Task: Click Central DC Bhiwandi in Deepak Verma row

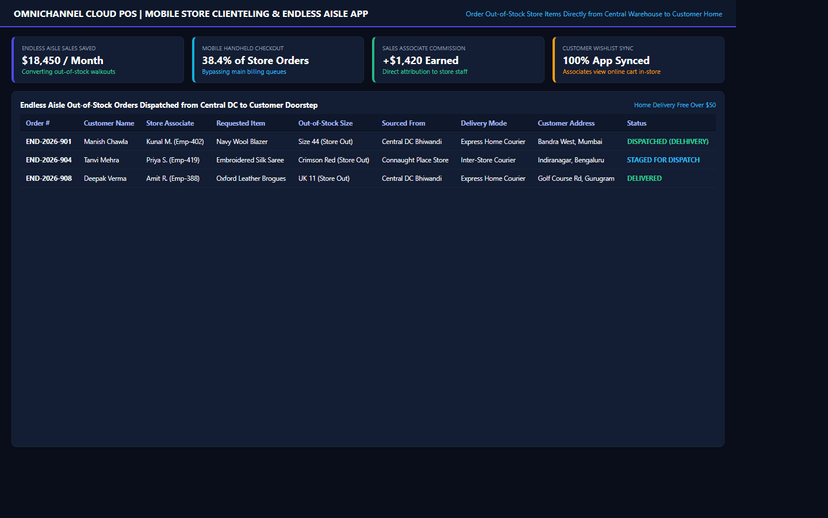Action: pos(412,178)
